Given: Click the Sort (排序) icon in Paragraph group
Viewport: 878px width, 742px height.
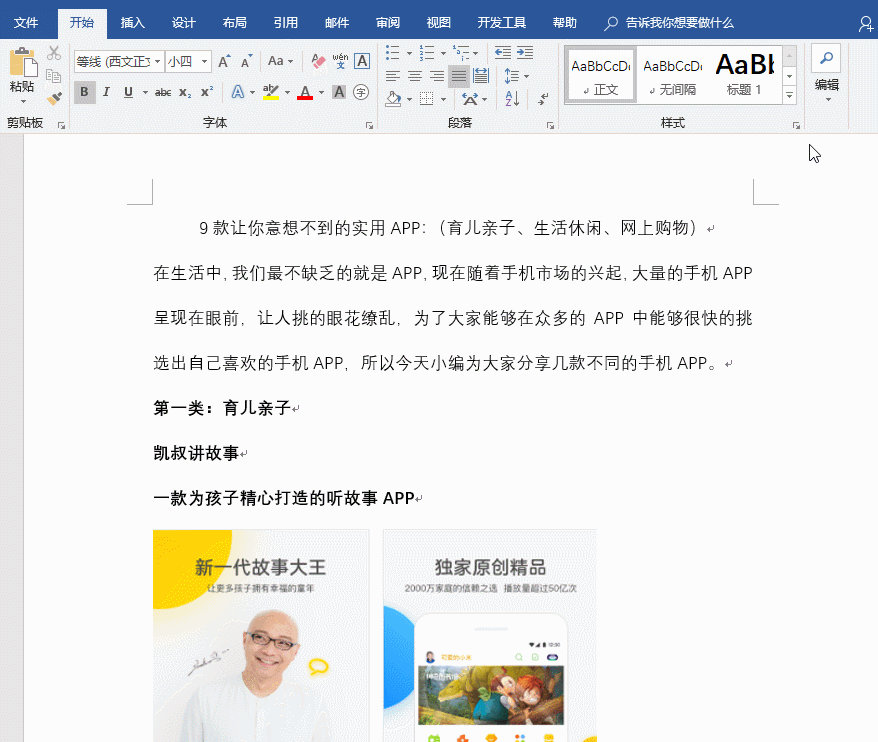Looking at the screenshot, I should 512,98.
